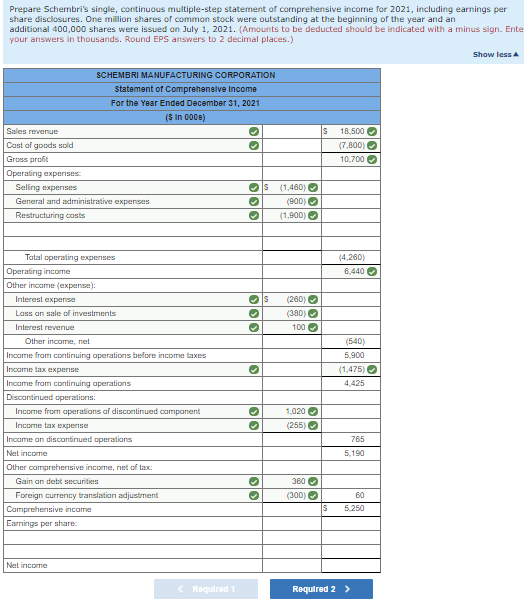This screenshot has width=524, height=608.
Task: Select Interest revenue label cell
Action: pyautogui.click(x=133, y=327)
